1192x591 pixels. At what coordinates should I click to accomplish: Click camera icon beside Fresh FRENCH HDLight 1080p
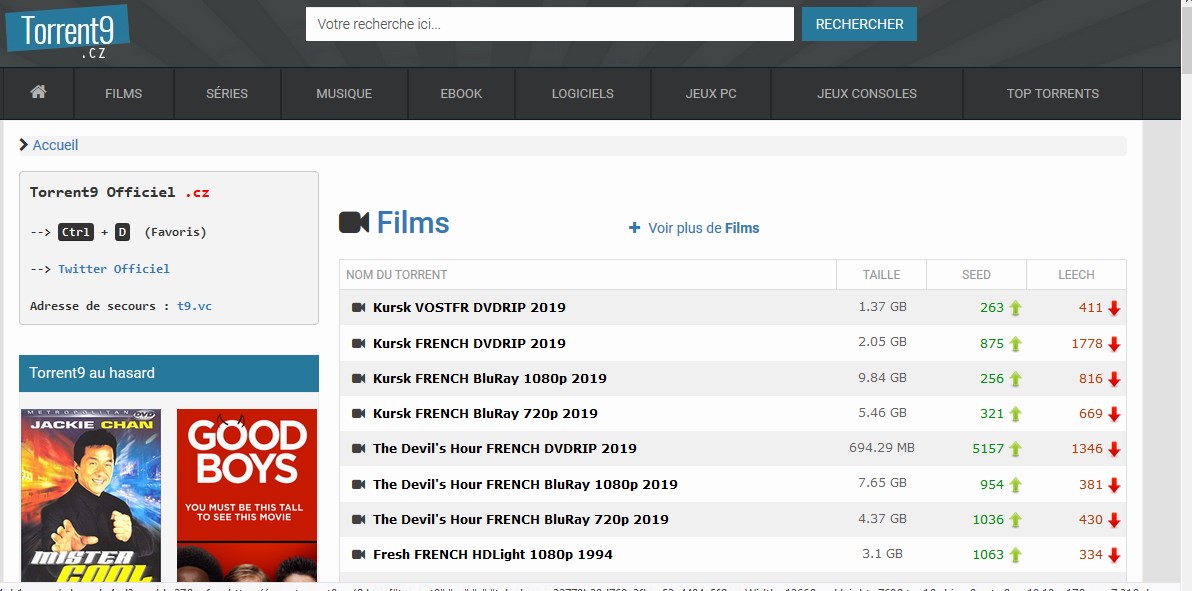tap(359, 554)
